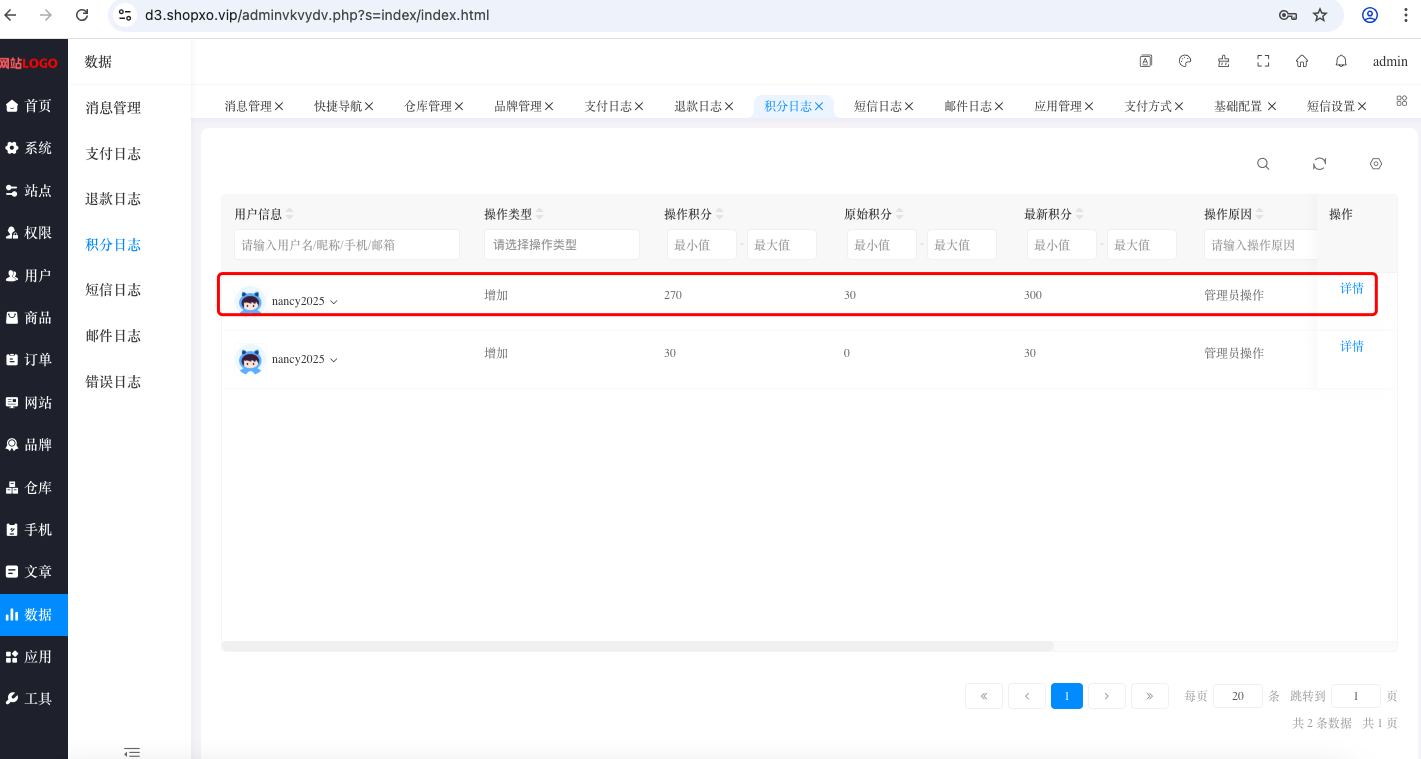Select 订单 in the dark left sidebar
Screen dimensions: 1421x759
tap(29, 360)
